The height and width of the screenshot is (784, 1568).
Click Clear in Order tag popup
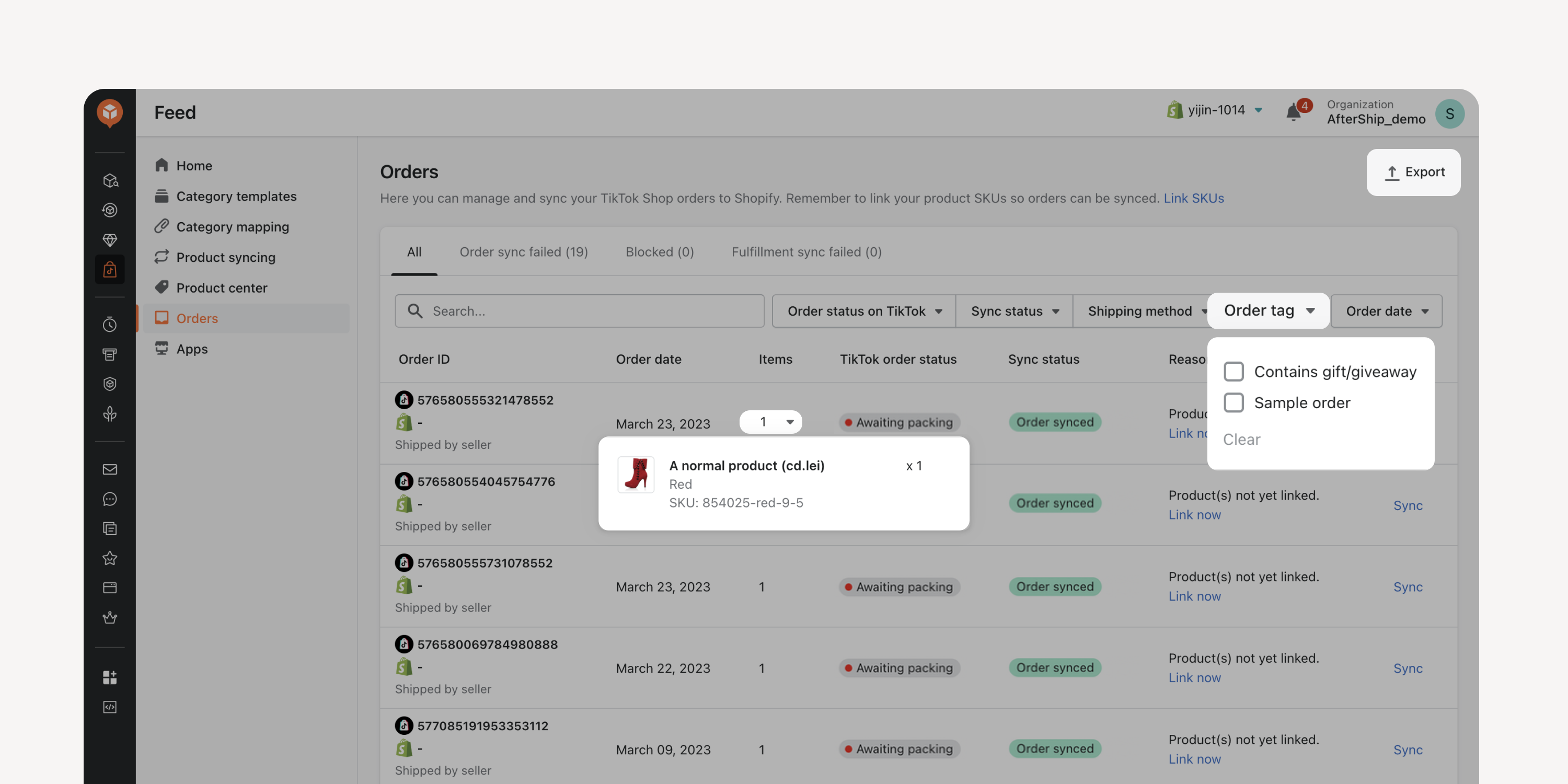tap(1241, 439)
